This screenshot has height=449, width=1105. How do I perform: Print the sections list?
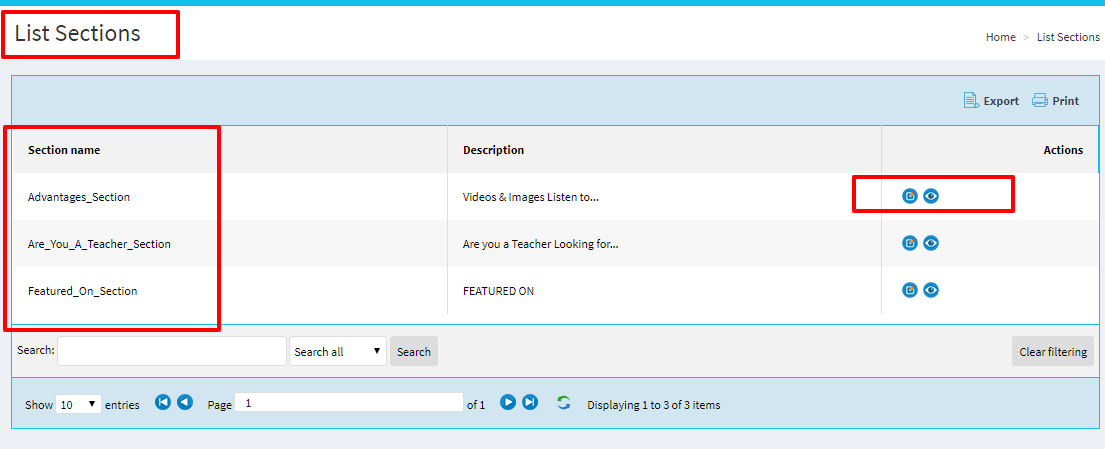1056,101
